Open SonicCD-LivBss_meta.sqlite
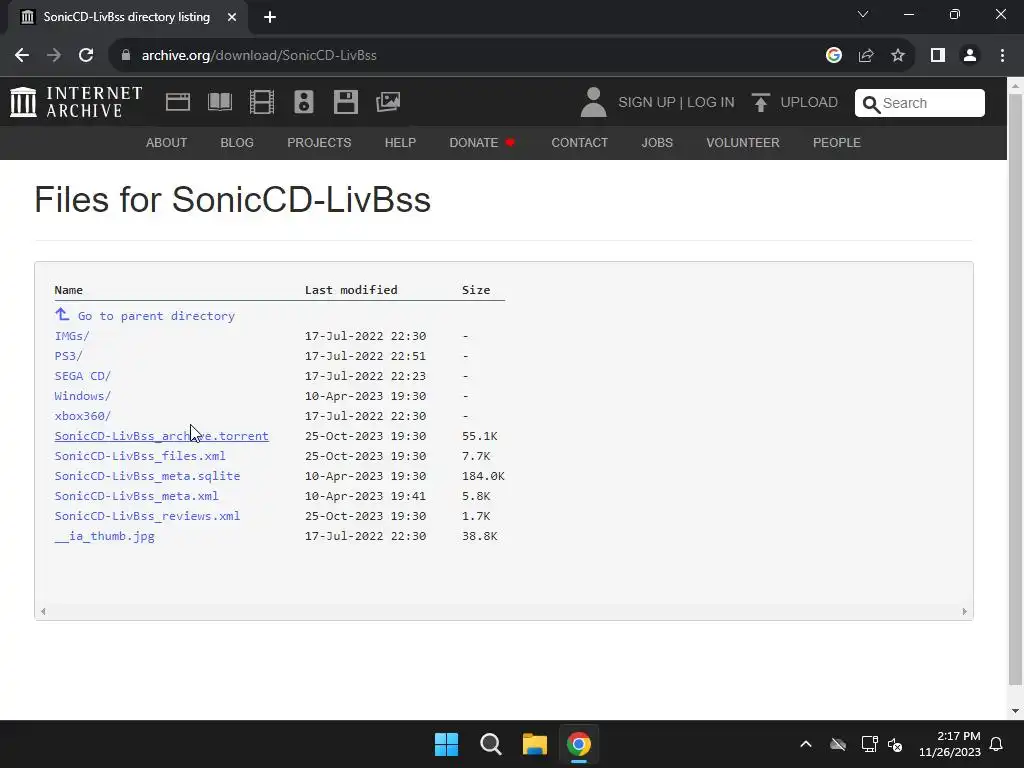Screen dimensions: 1024x768 (x=147, y=476)
